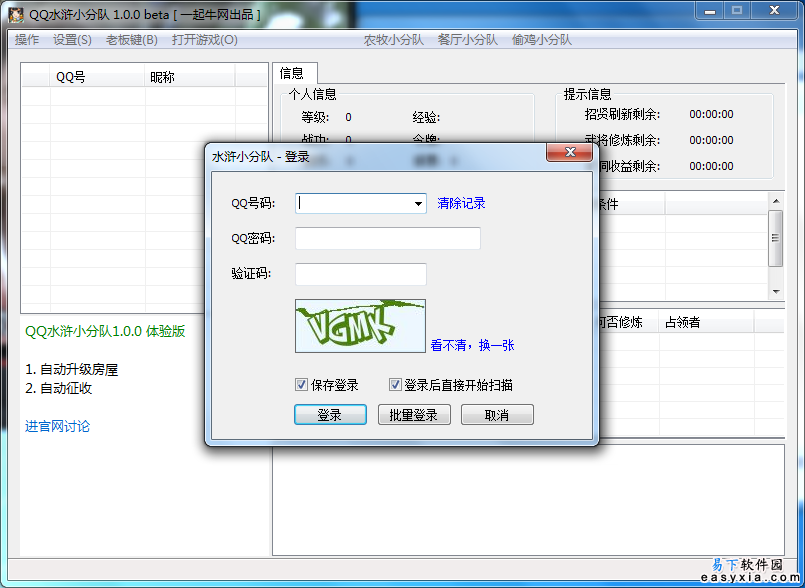Select the 偷鸡小分队 menu item
The width and height of the screenshot is (805, 588).
[542, 40]
